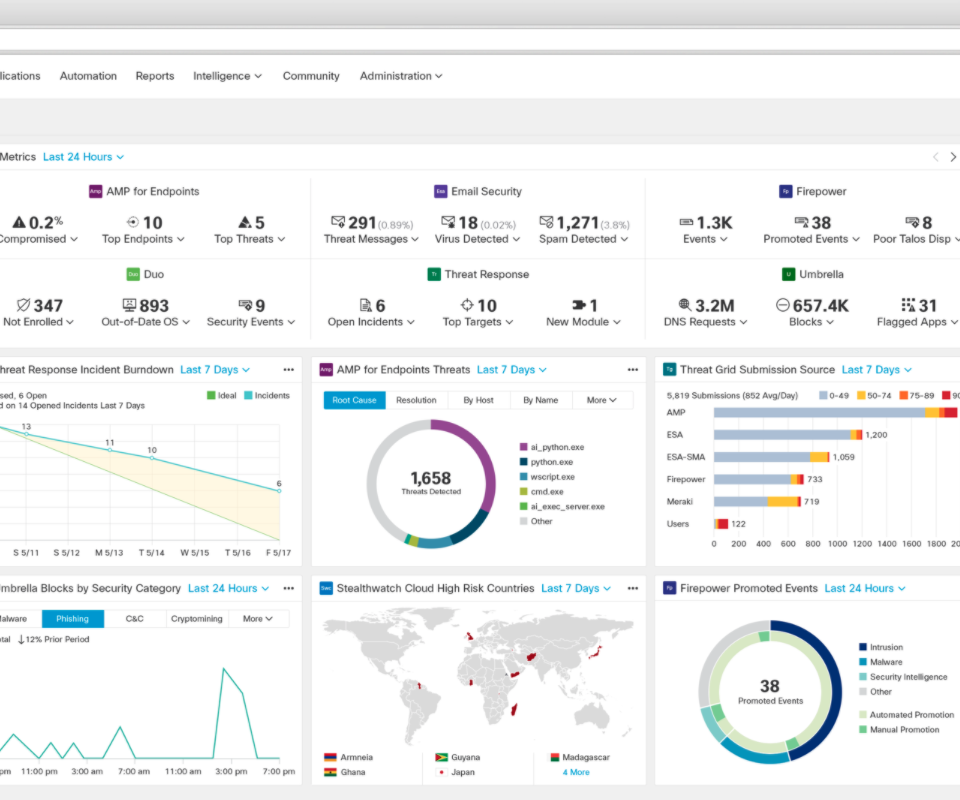The width and height of the screenshot is (960, 800).
Task: Click the Ideal legend swatch
Action: (x=211, y=395)
